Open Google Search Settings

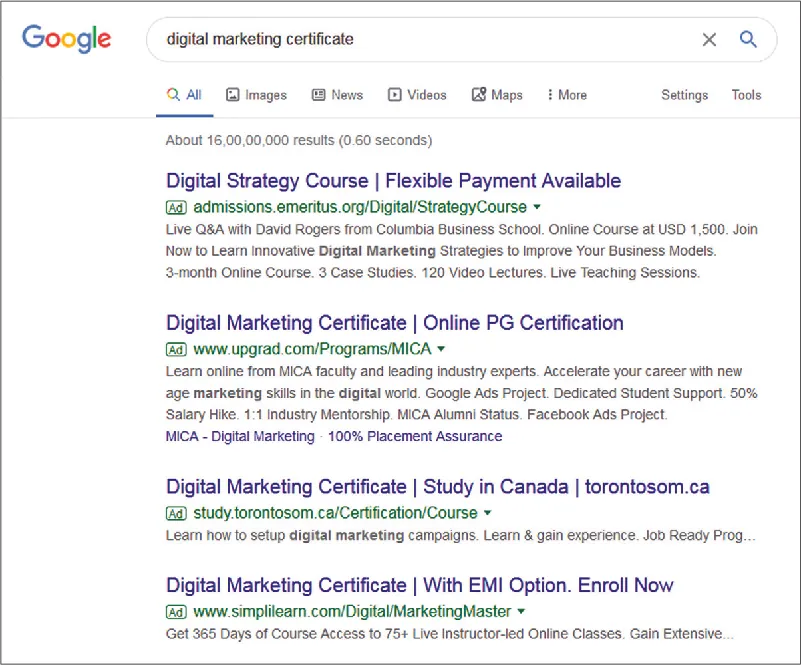pyautogui.click(x=684, y=94)
